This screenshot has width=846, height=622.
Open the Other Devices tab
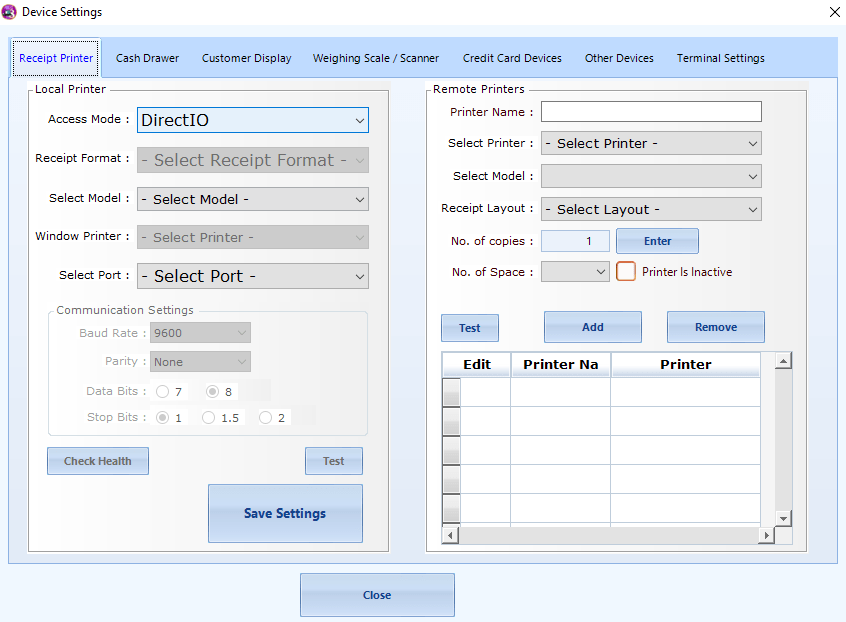(619, 58)
